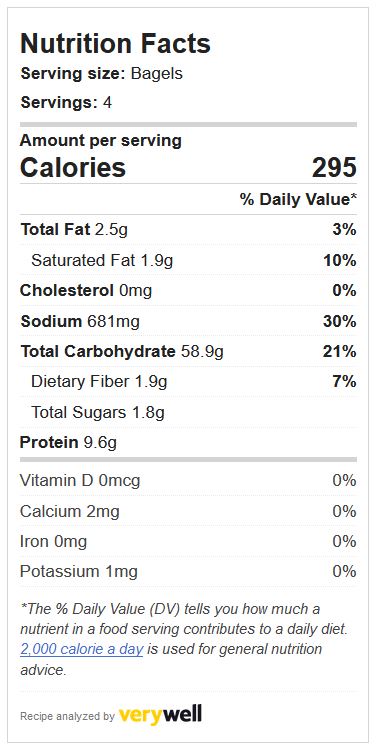Click the Servings 4 line
Viewport: 383px width, 755px height.
pos(66,103)
